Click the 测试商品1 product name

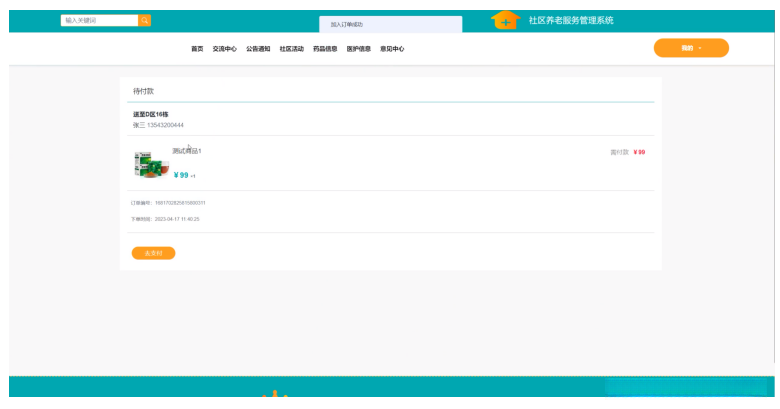click(187, 151)
